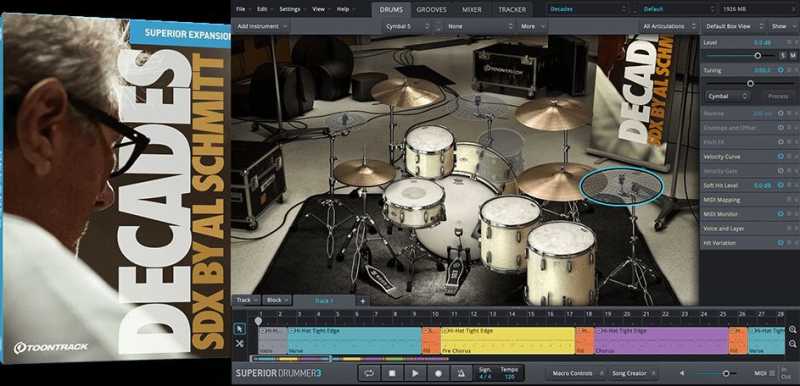Click the front floor tom in the kit

561,263
